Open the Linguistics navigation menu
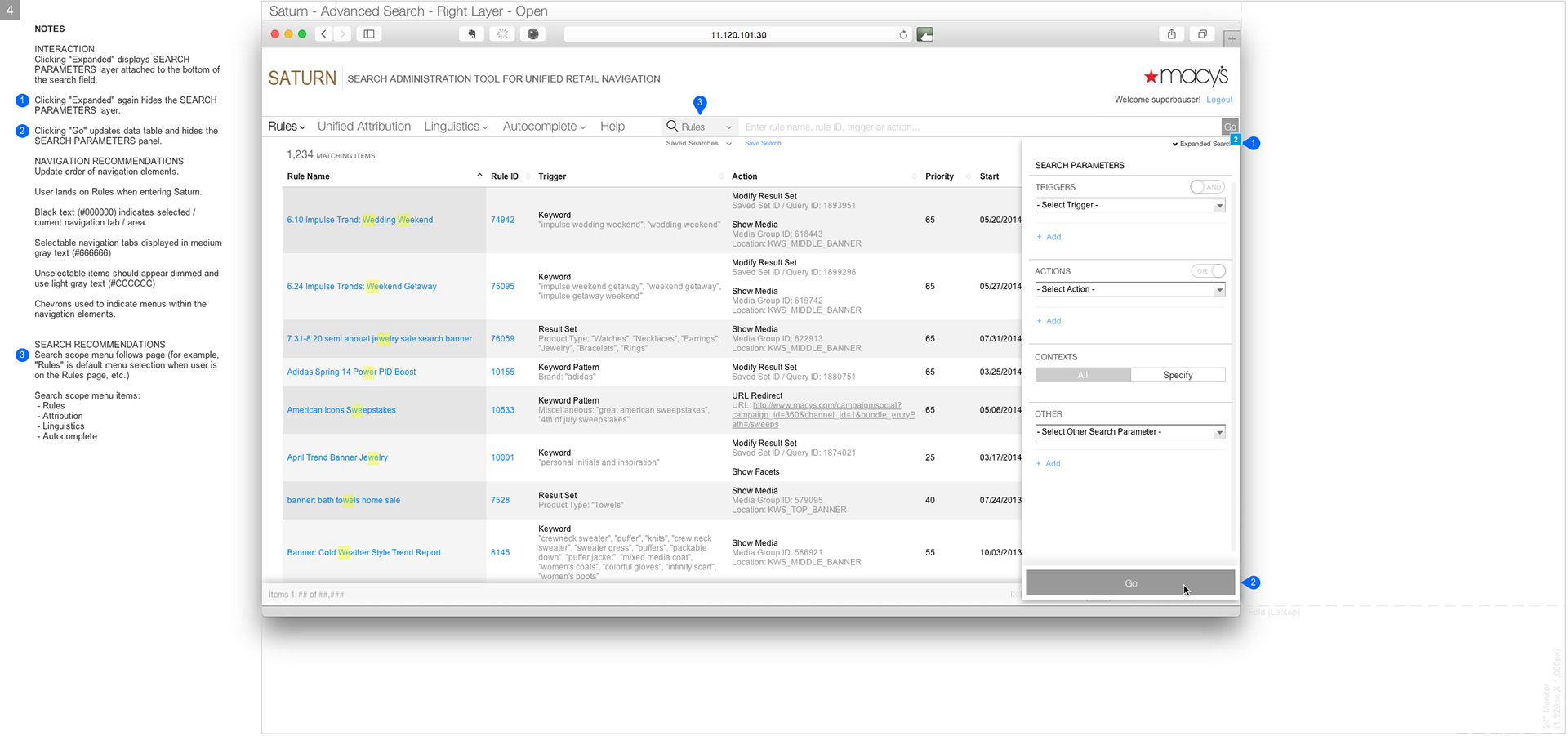 pyautogui.click(x=456, y=127)
